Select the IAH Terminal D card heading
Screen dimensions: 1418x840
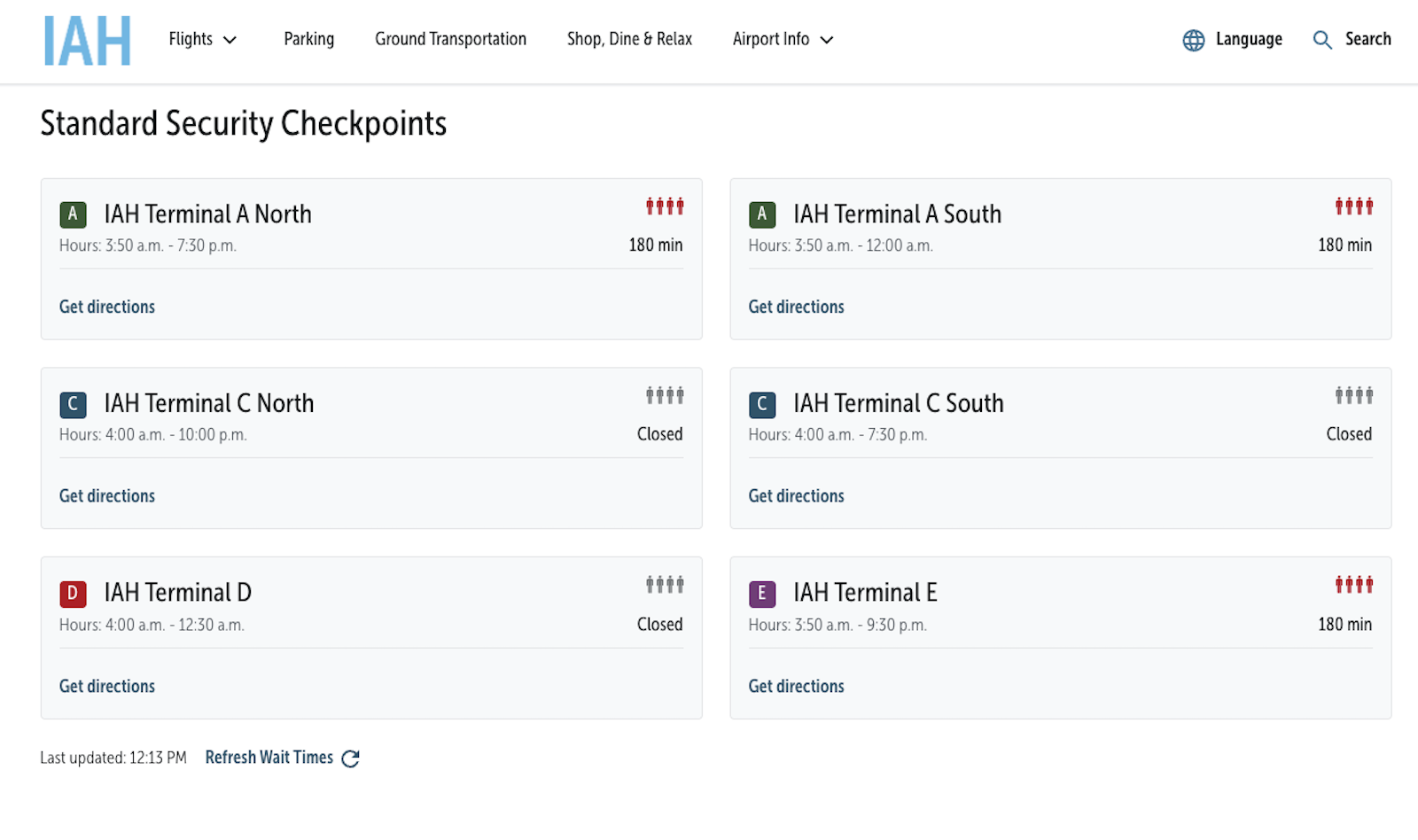(x=178, y=592)
